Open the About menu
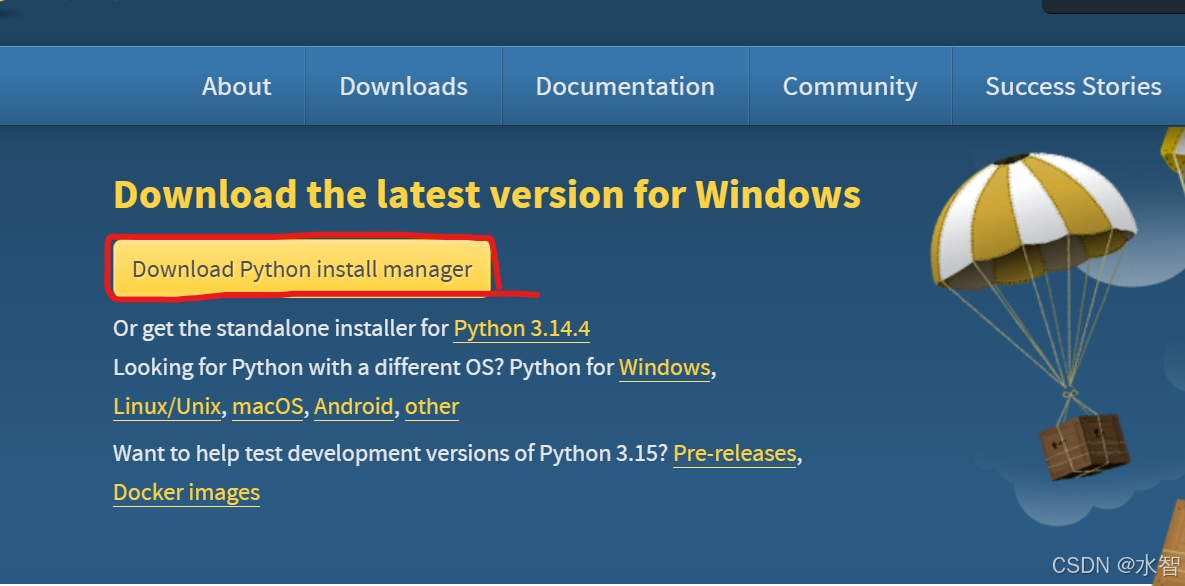Viewport: 1185px width, 586px height. (237, 86)
